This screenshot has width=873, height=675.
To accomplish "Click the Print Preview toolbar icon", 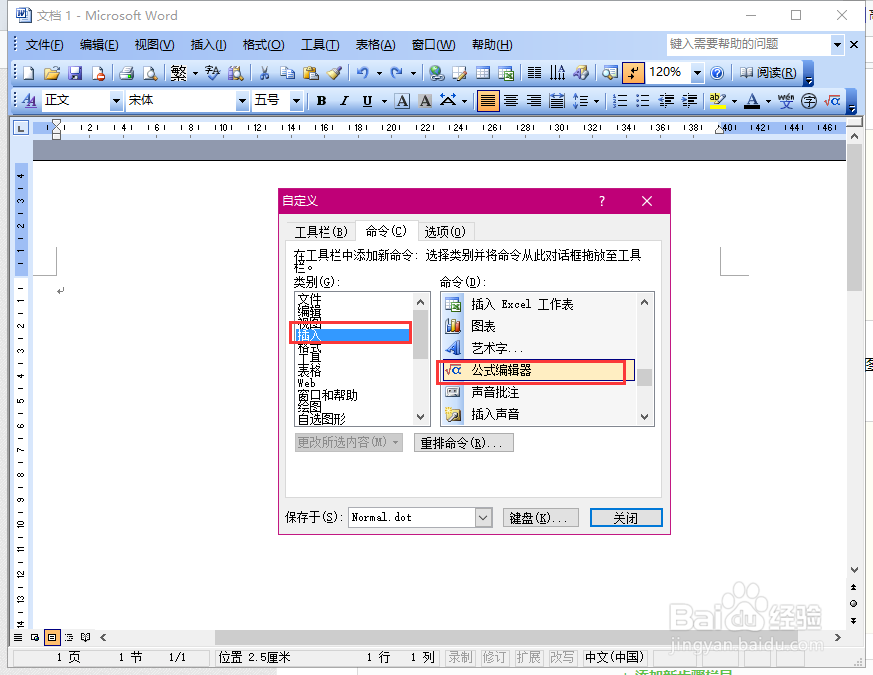I will pos(150,73).
